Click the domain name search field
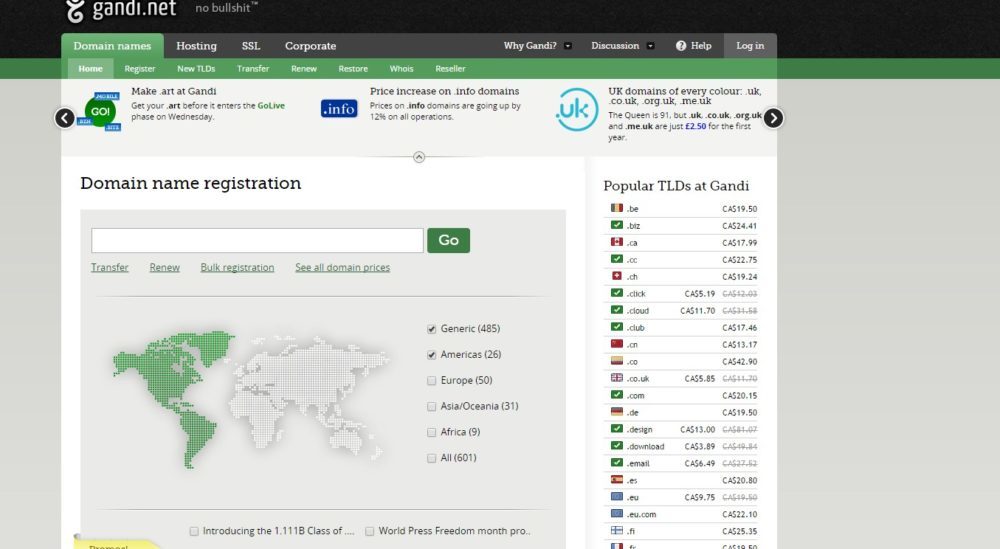Viewport: 1000px width, 549px height. (x=257, y=241)
